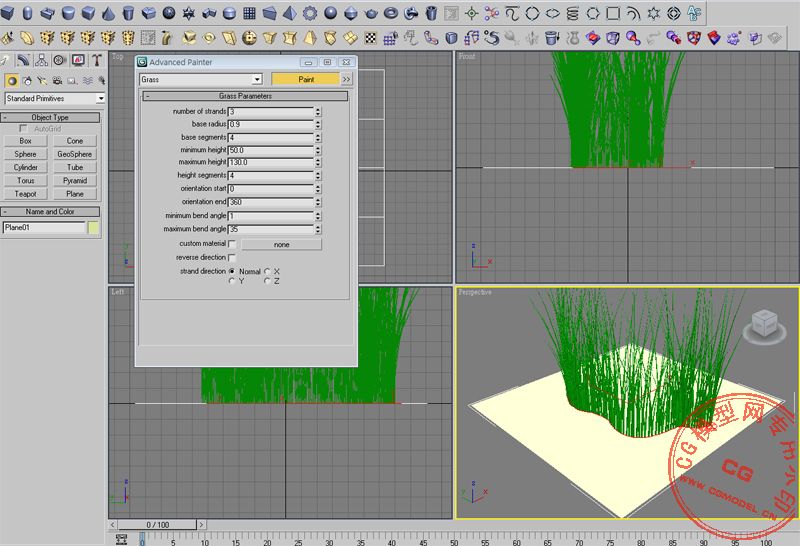800x546 pixels.
Task: Click the Teapot shelf icon
Action: [371, 13]
